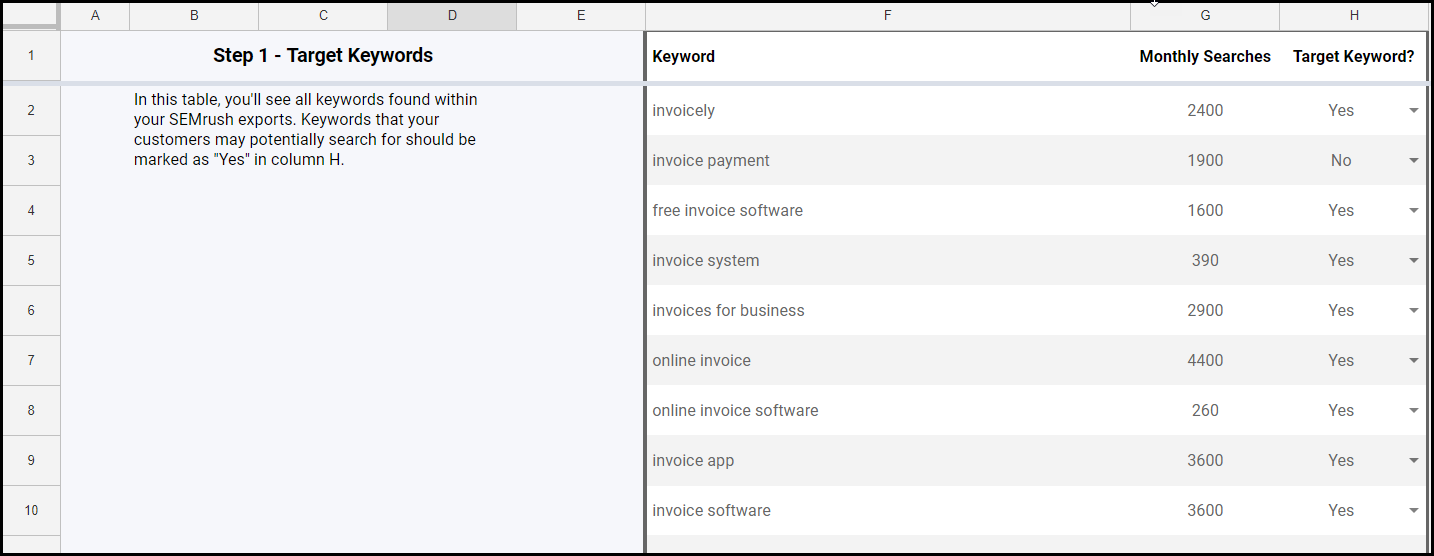Image resolution: width=1434 pixels, height=556 pixels.
Task: Click the 'No' value for invoice payment
Action: (1341, 161)
